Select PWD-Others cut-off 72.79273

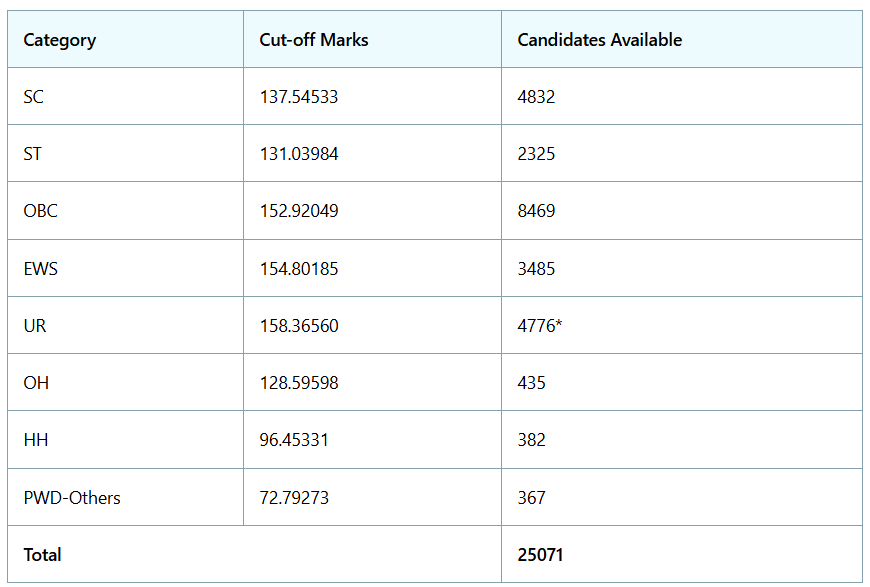click(294, 498)
